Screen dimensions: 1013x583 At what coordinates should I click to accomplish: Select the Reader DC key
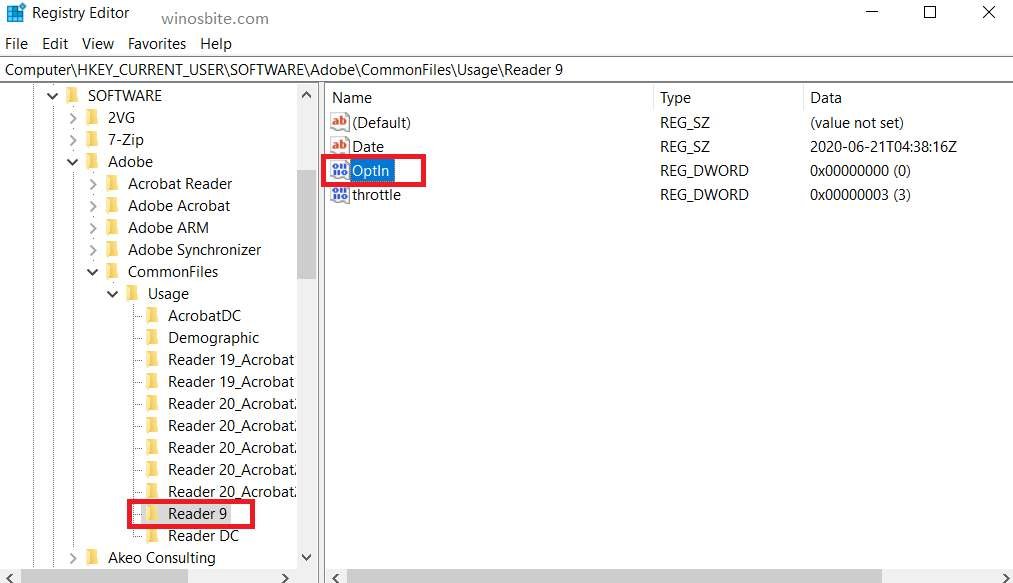(x=152, y=535)
